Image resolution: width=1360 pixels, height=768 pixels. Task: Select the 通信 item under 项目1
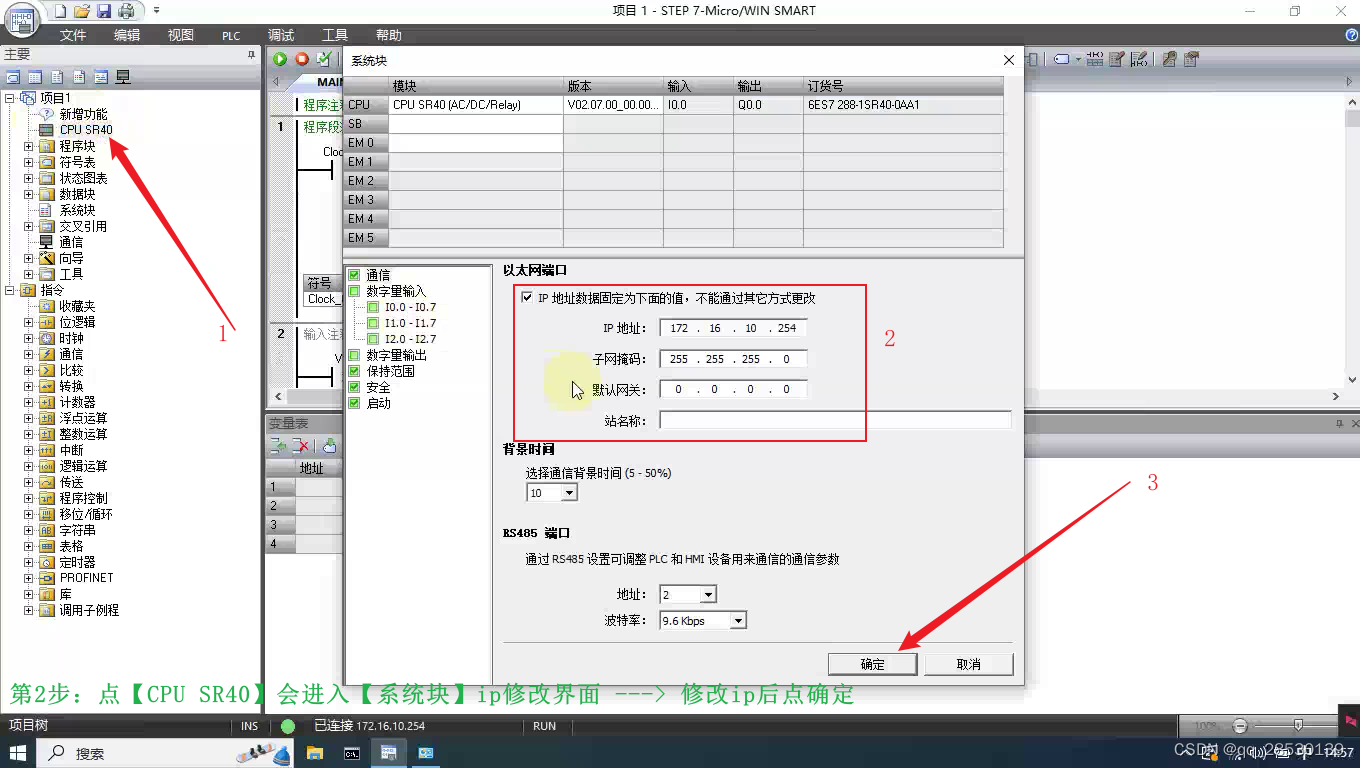coord(71,242)
